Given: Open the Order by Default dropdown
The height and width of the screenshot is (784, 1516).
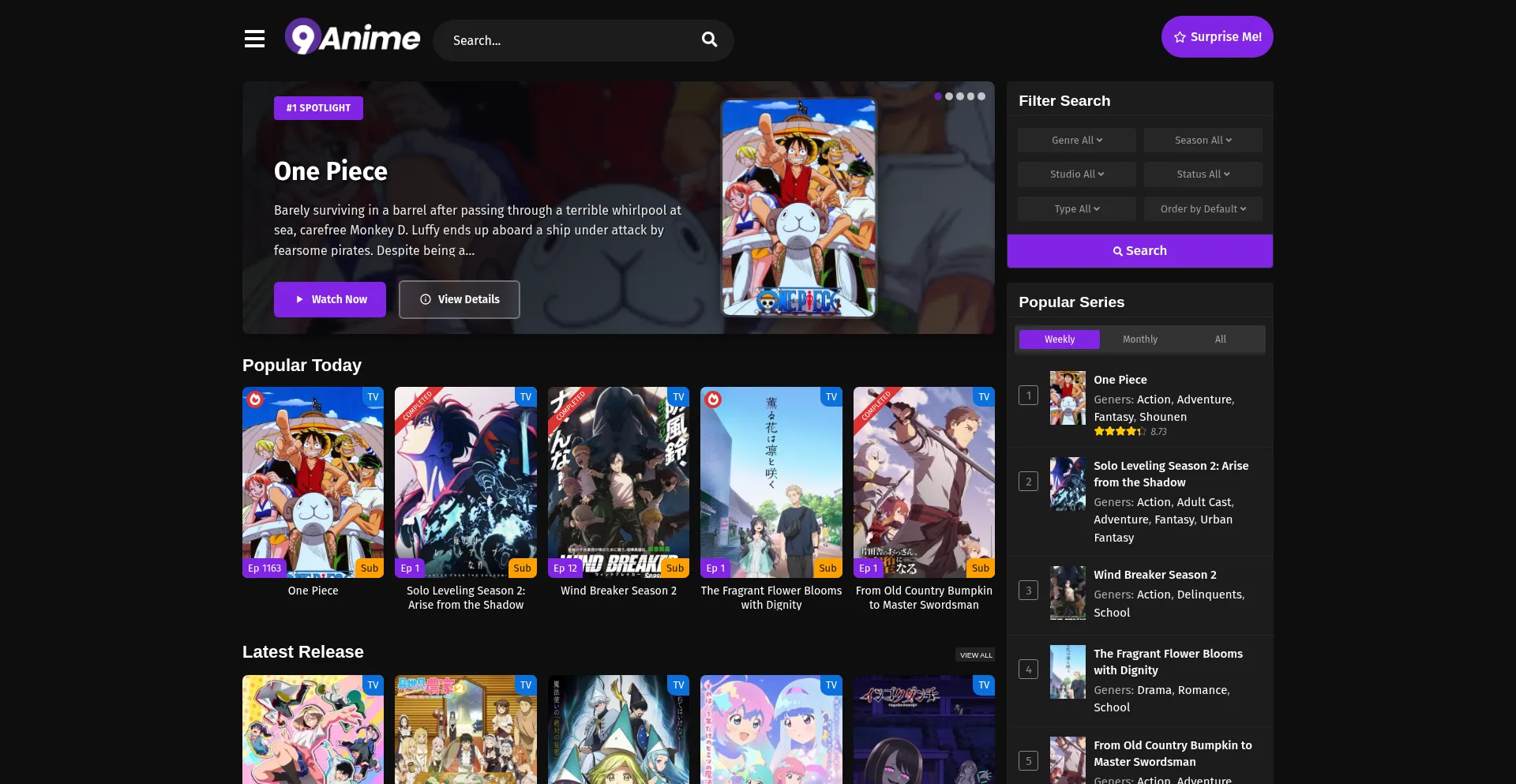Looking at the screenshot, I should tap(1203, 209).
